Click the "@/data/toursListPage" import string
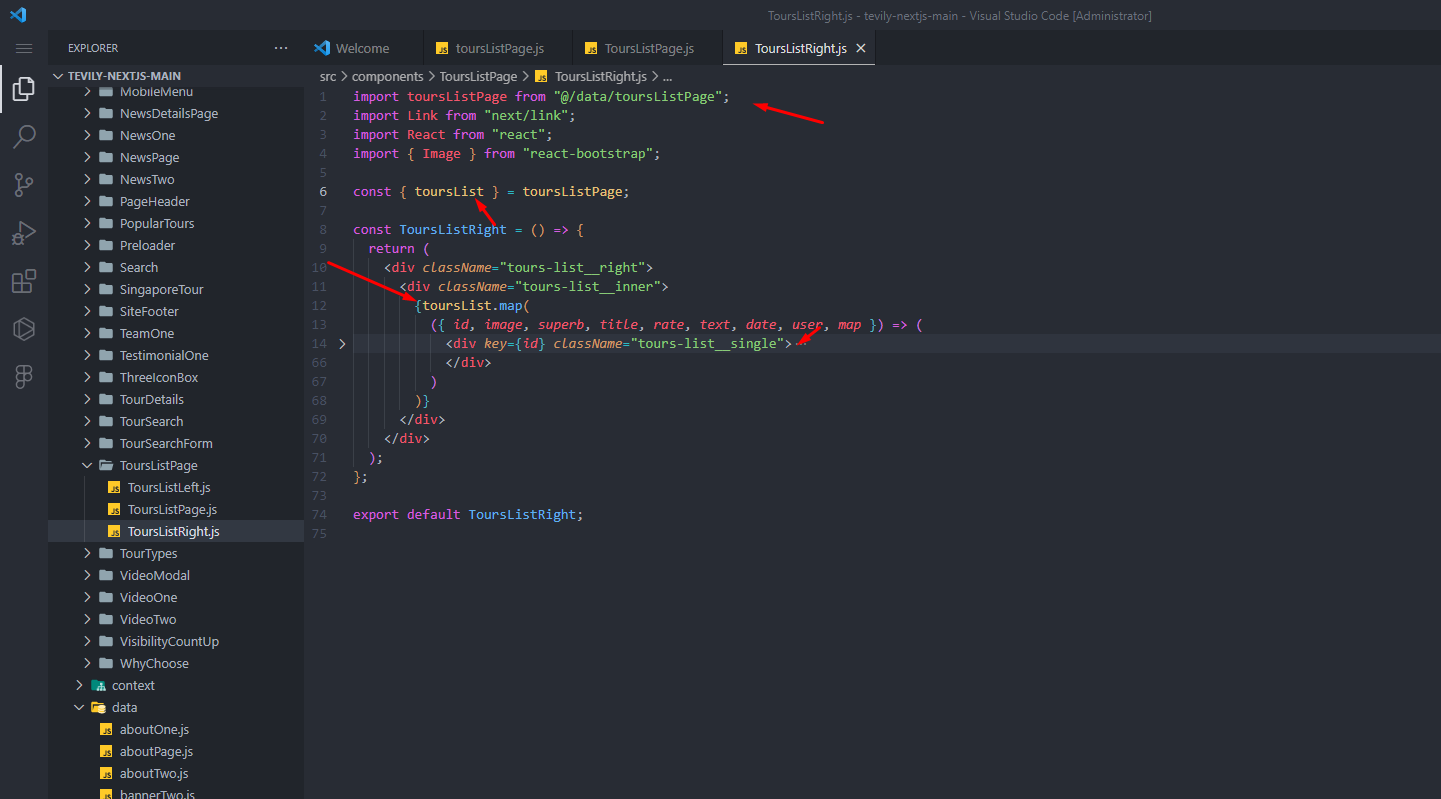Viewport: 1441px width, 799px height. point(638,97)
